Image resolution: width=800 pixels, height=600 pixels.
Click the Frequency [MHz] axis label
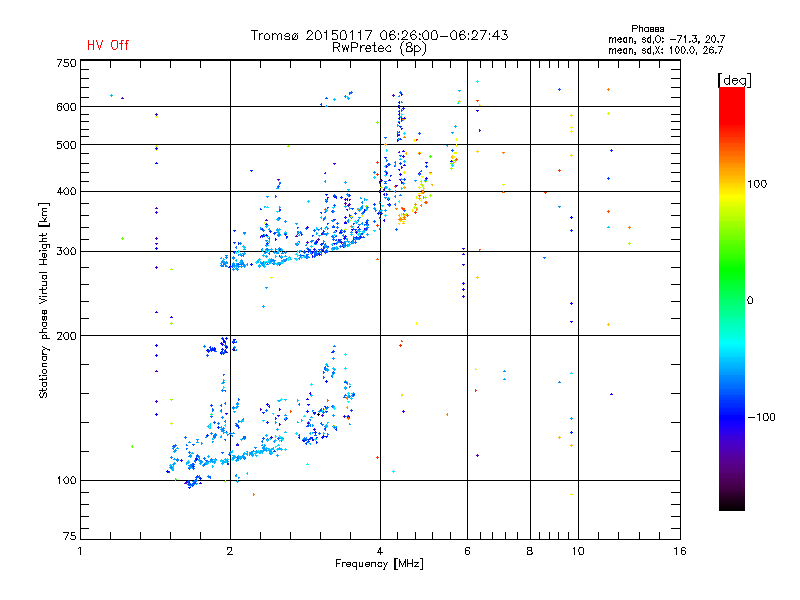[x=379, y=565]
